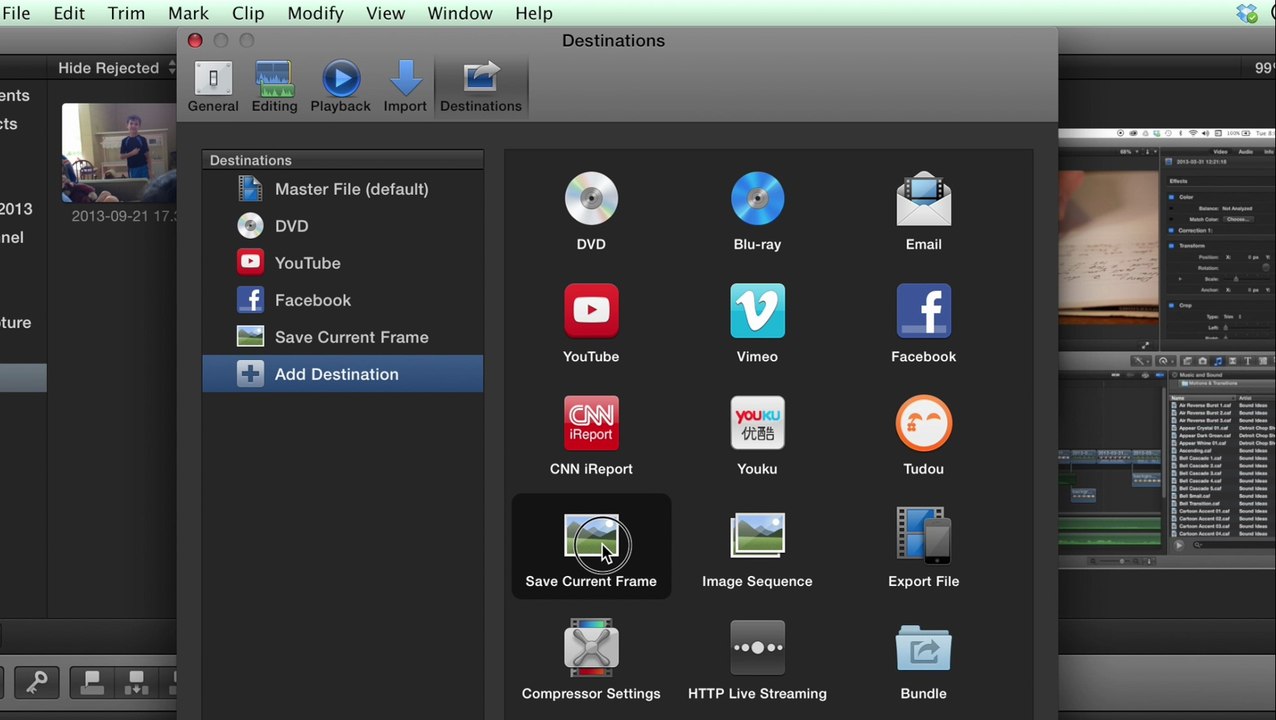1276x720 pixels.
Task: Click the Dropbox icon in menu bar
Action: tap(1246, 13)
